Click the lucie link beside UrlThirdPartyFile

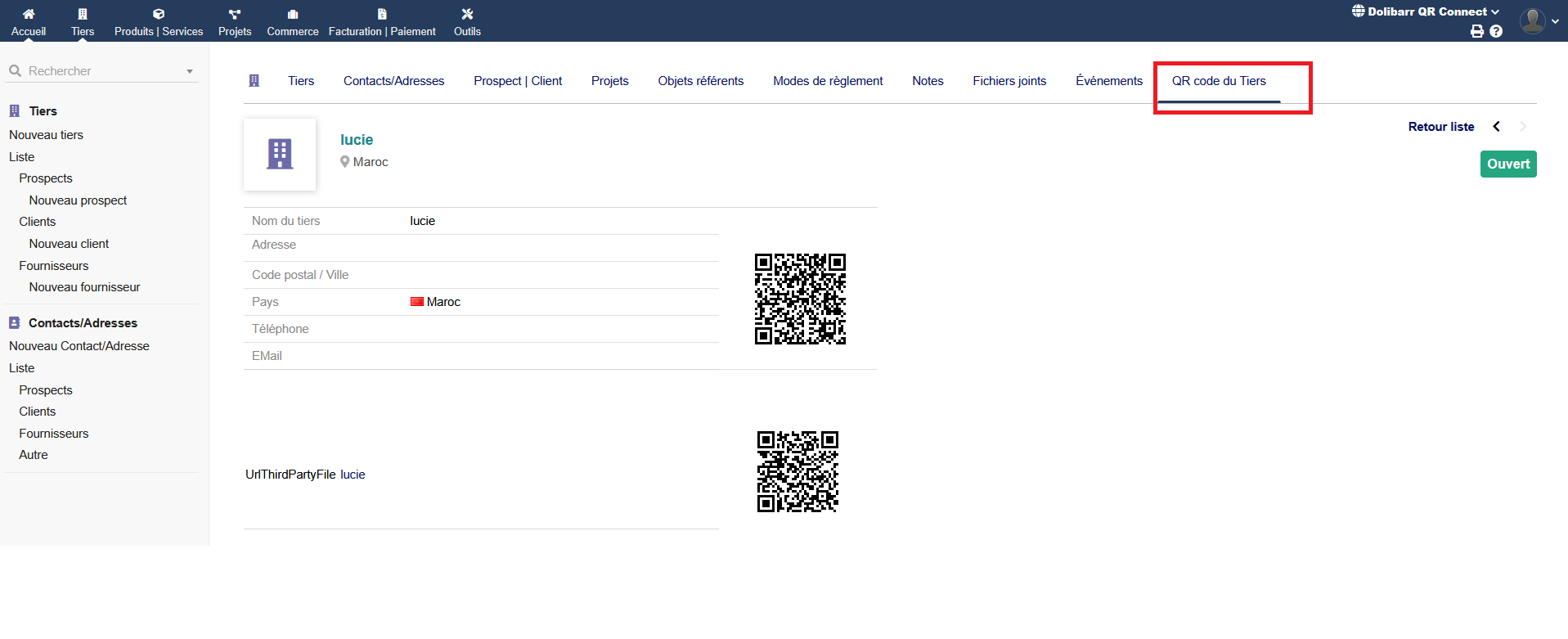(353, 475)
